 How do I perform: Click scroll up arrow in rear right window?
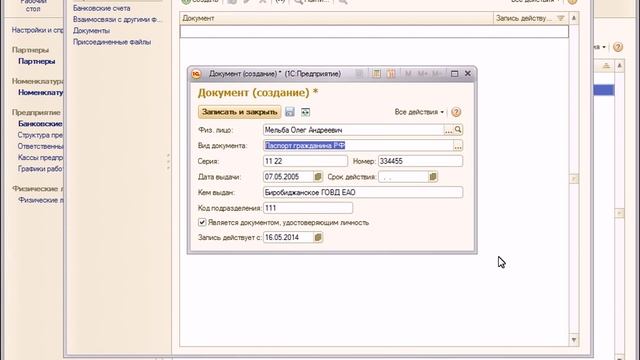[x=620, y=66]
